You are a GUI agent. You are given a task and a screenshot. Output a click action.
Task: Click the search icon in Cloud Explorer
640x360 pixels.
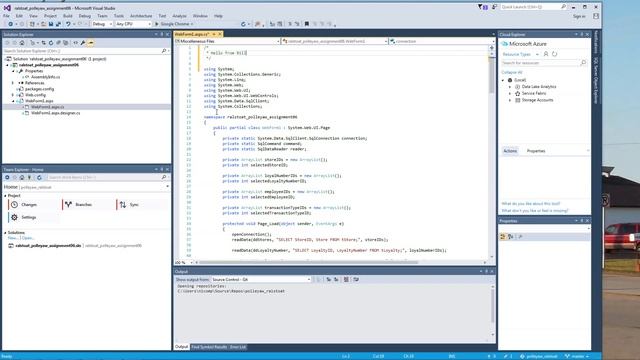coord(583,63)
